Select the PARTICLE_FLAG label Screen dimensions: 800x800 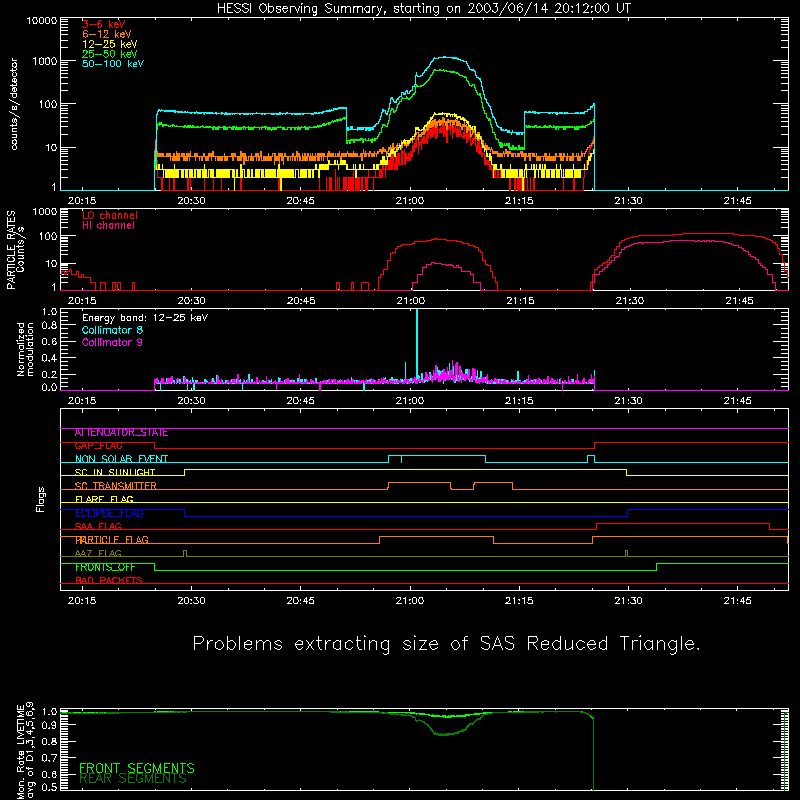[112, 540]
